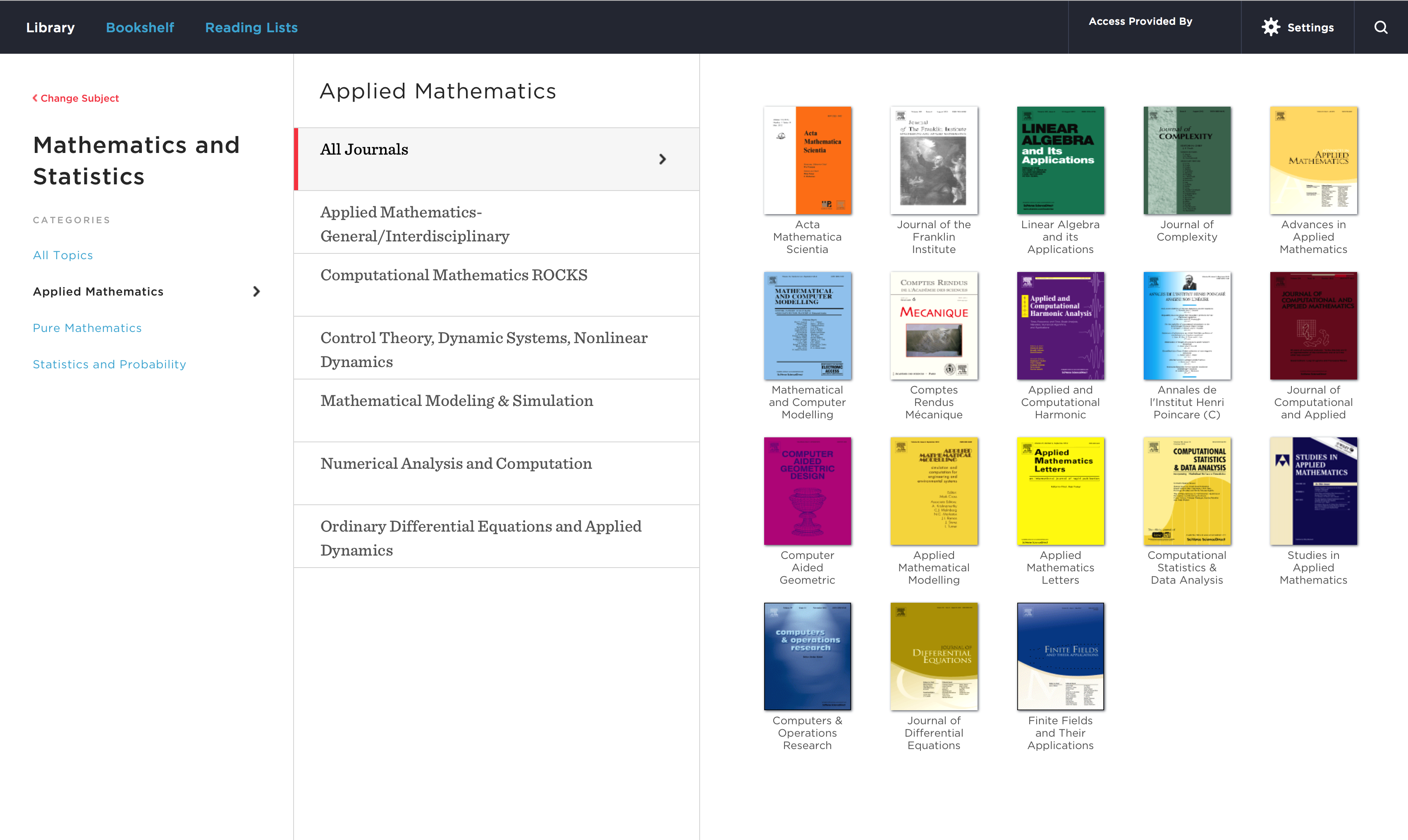
Task: Expand Applied Mathematics category chevron
Action: [x=256, y=291]
